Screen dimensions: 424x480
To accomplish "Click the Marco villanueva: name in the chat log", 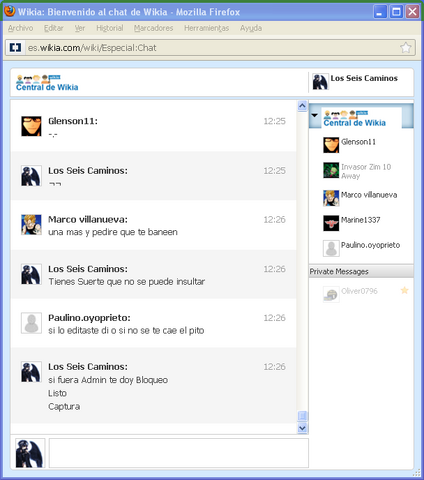I will (x=88, y=220).
